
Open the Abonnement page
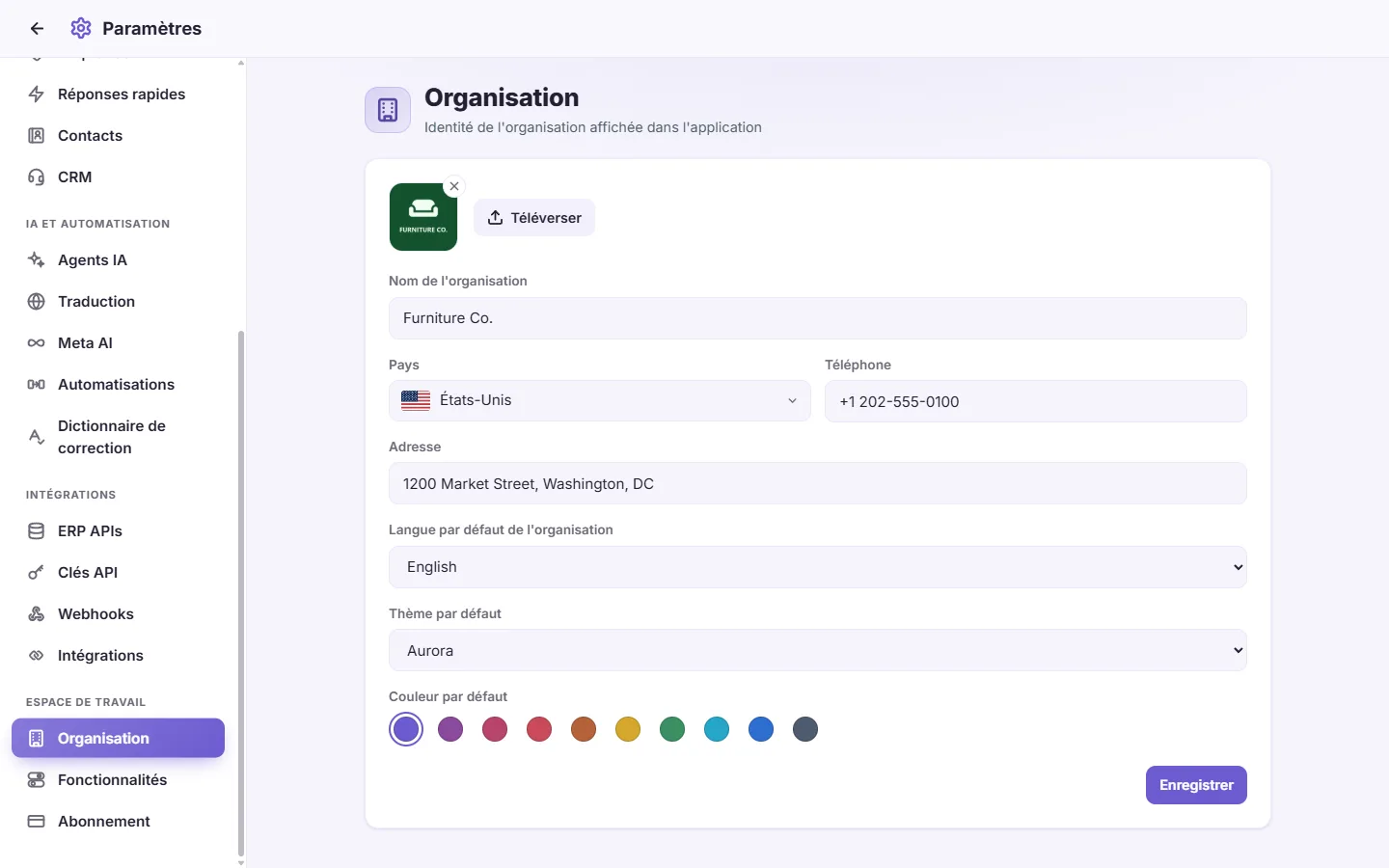coord(118,822)
